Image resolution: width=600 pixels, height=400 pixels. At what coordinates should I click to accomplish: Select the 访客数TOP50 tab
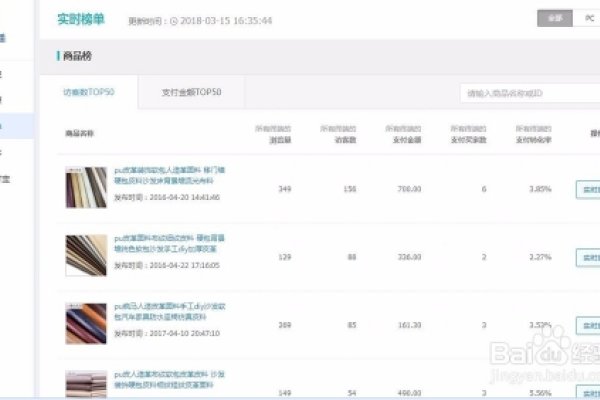tap(89, 92)
